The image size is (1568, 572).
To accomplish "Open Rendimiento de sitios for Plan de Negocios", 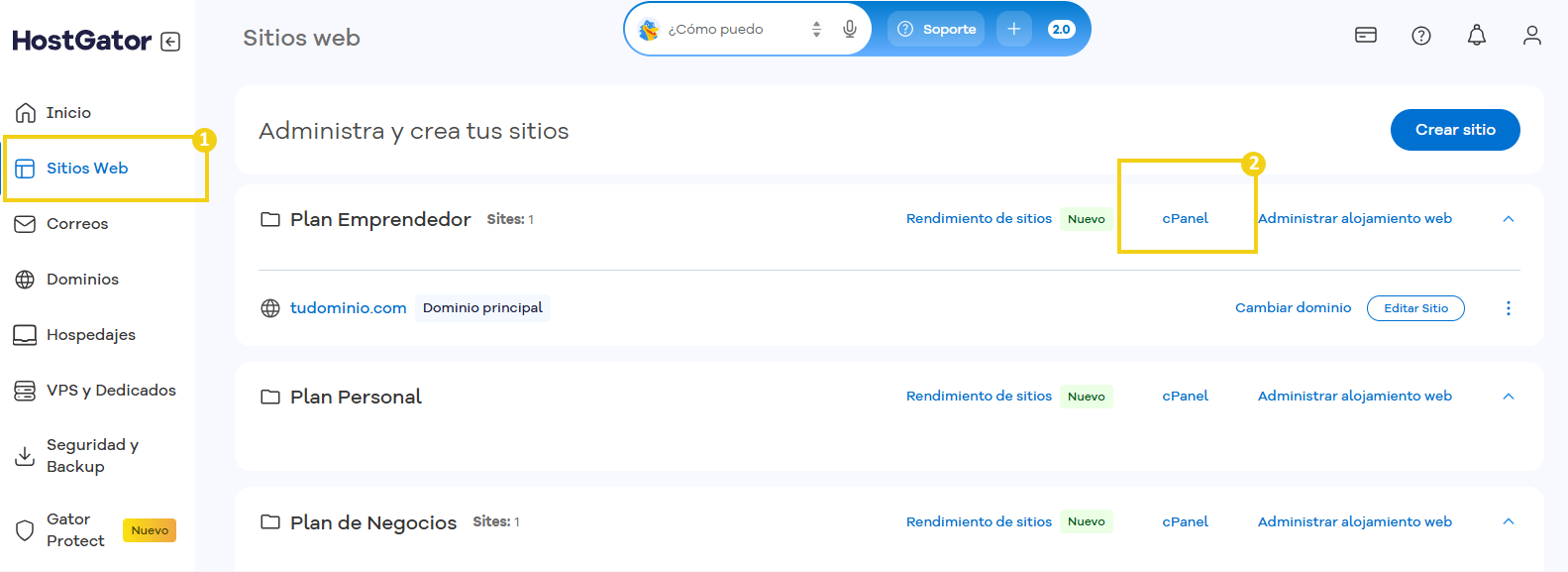I will (x=979, y=522).
